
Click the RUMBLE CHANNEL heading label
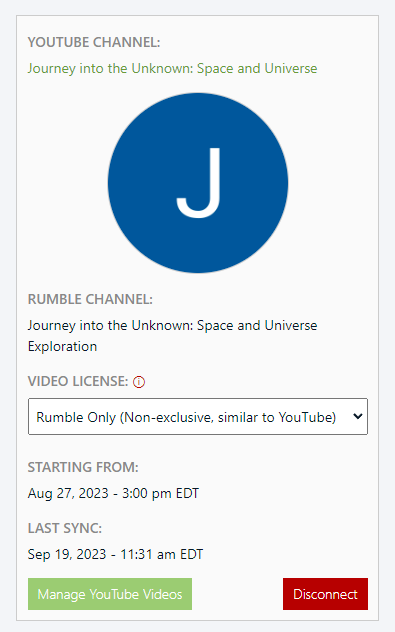click(x=90, y=299)
